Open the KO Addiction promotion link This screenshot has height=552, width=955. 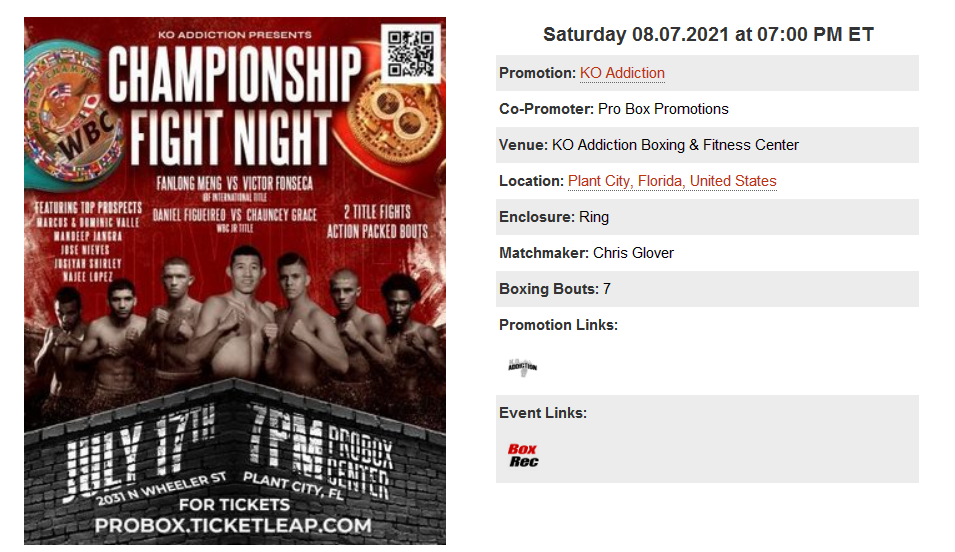point(622,73)
